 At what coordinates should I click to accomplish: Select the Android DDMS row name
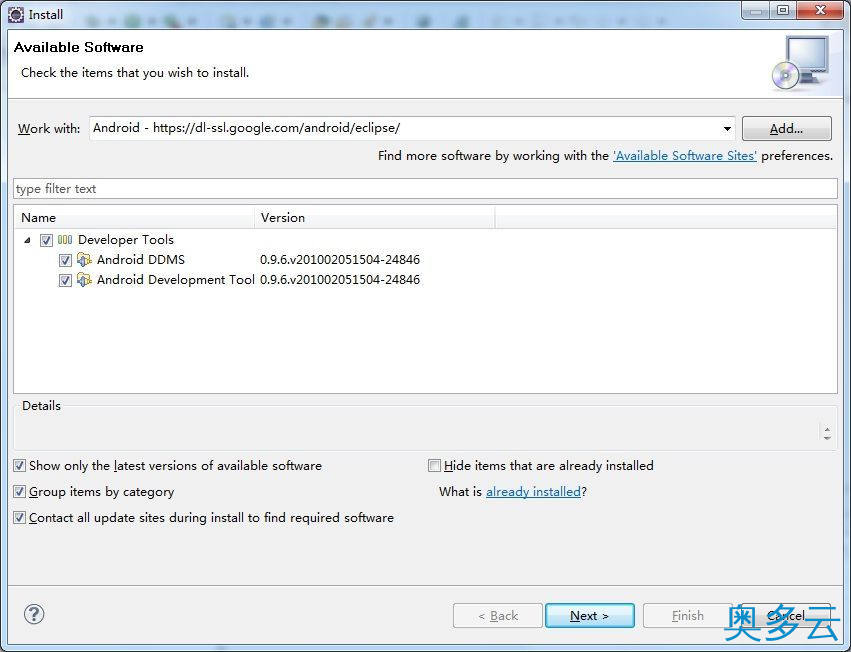coord(141,260)
